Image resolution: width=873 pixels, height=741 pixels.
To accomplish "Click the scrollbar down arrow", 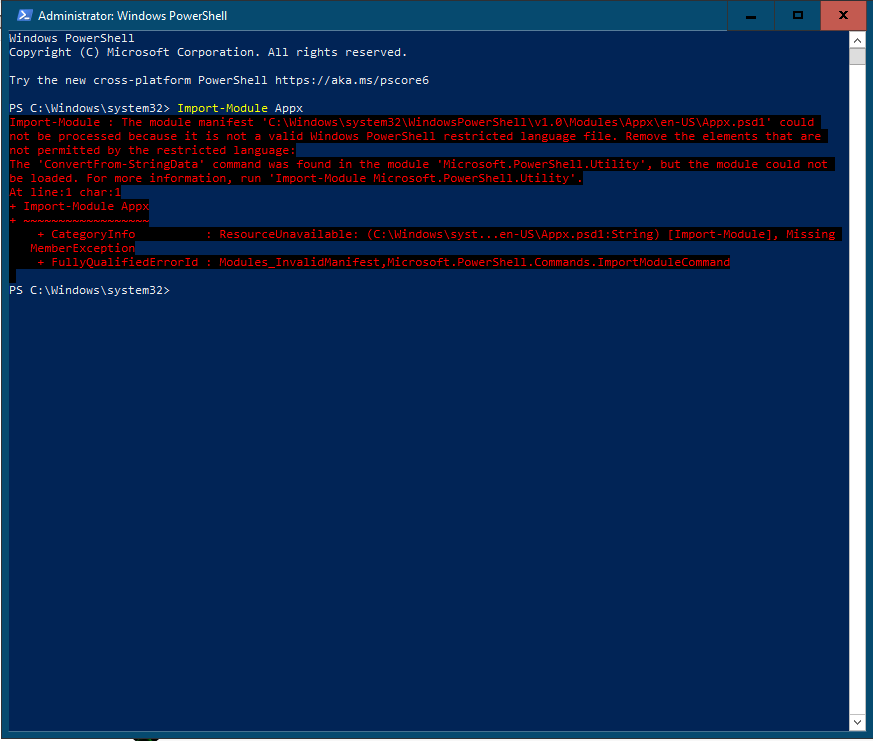I will [x=857, y=722].
